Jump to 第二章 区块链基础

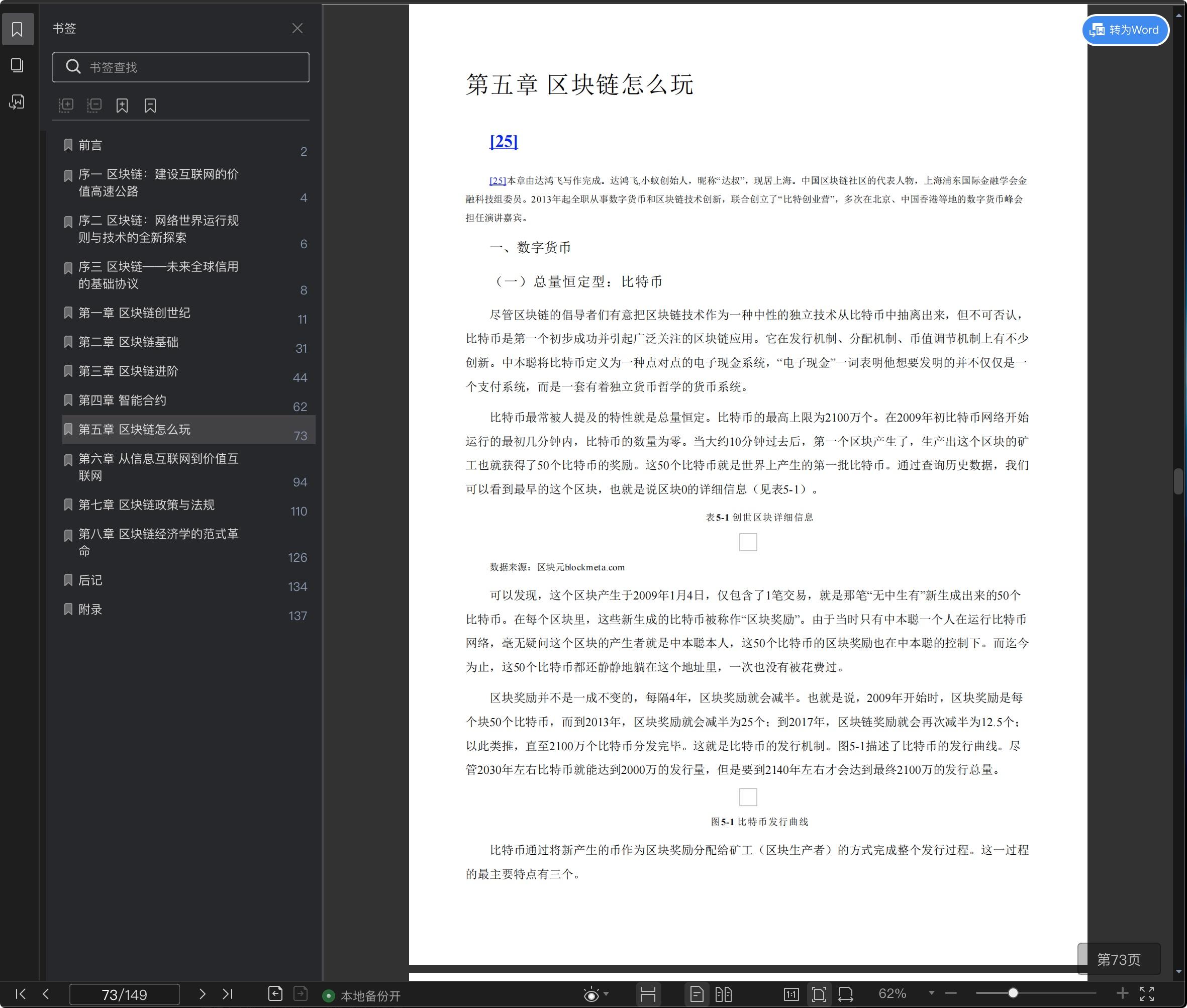[x=188, y=342]
